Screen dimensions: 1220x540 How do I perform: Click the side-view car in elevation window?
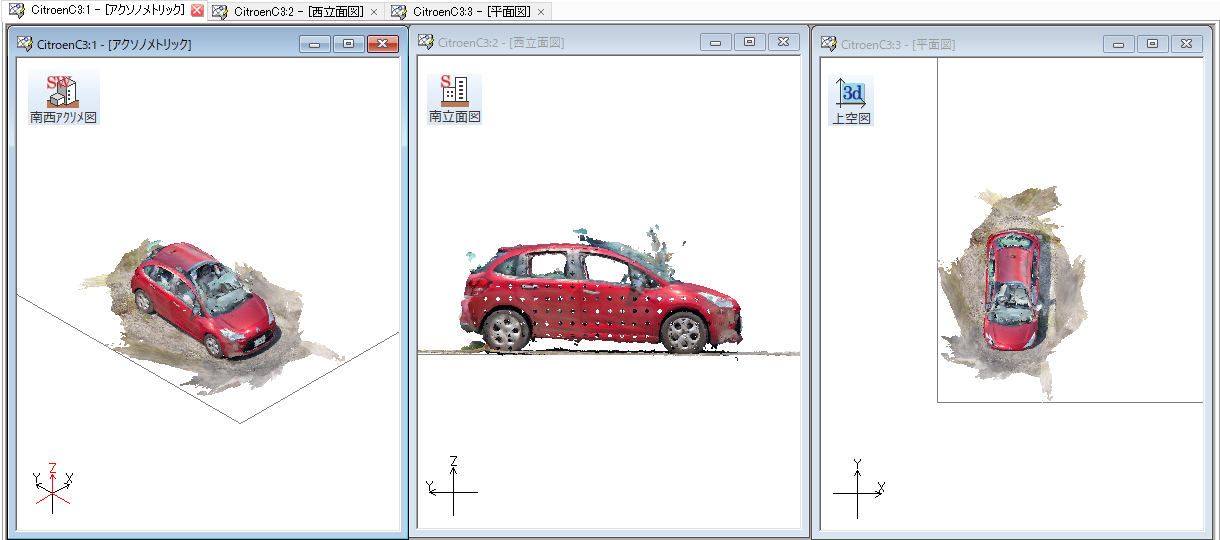coord(600,297)
